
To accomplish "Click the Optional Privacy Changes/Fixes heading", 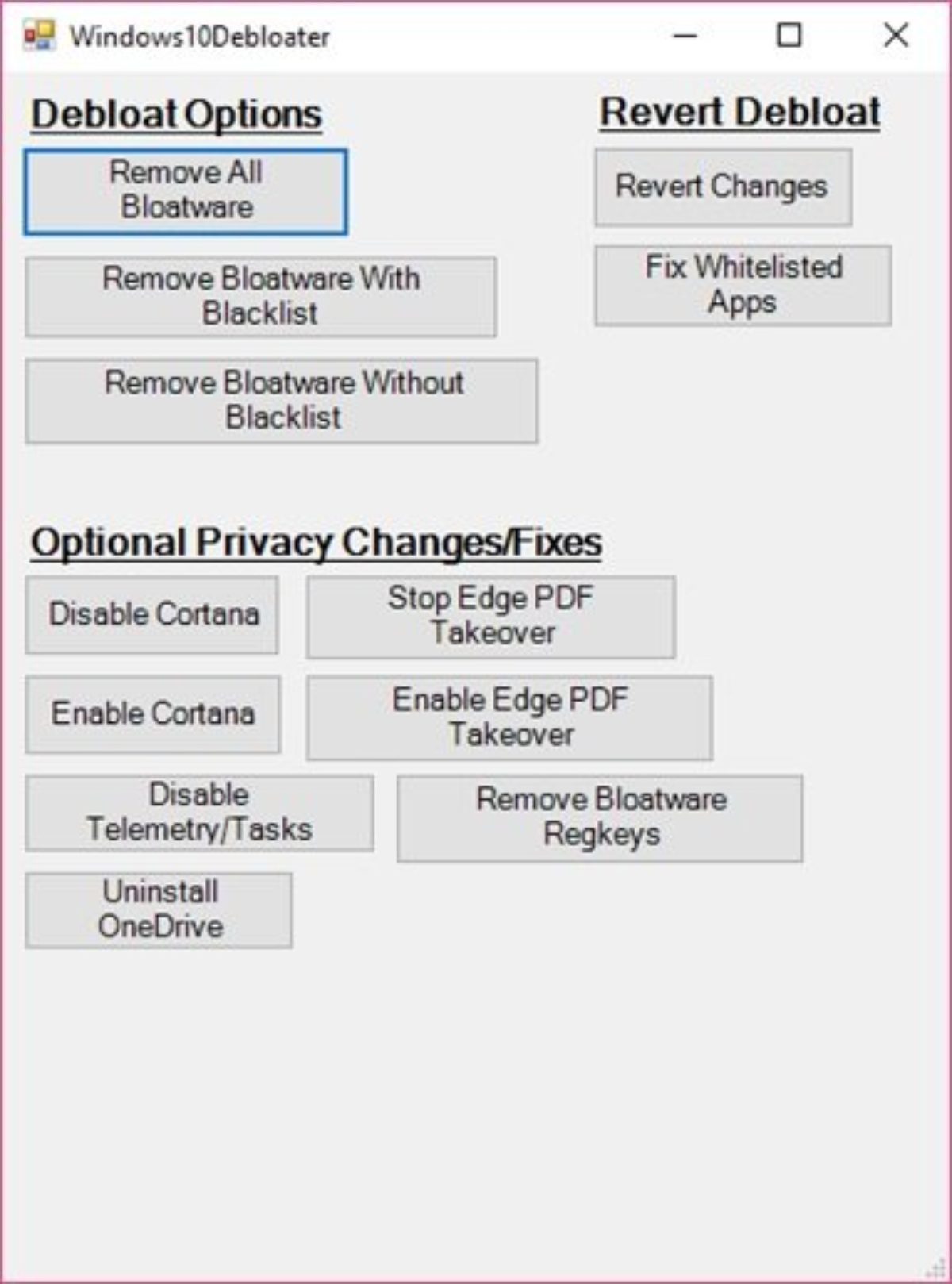I will pyautogui.click(x=316, y=544).
